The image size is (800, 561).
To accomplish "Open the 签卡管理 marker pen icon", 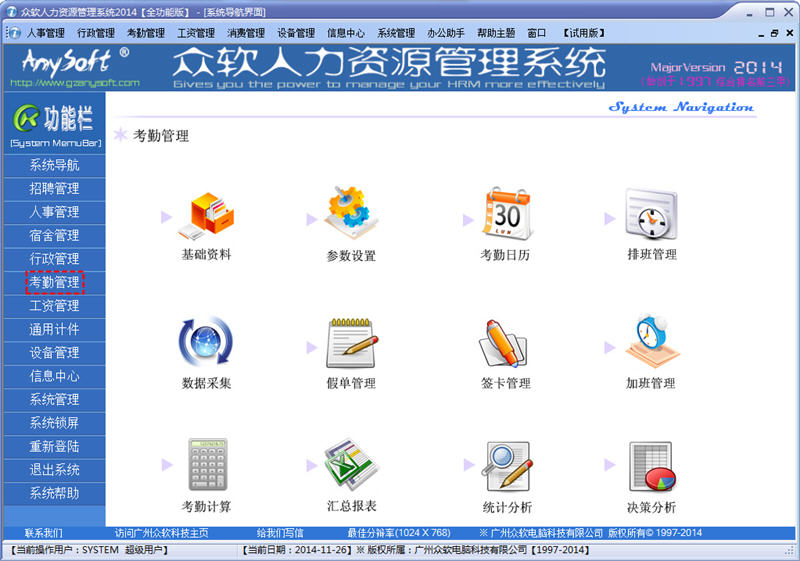I will coord(503,343).
